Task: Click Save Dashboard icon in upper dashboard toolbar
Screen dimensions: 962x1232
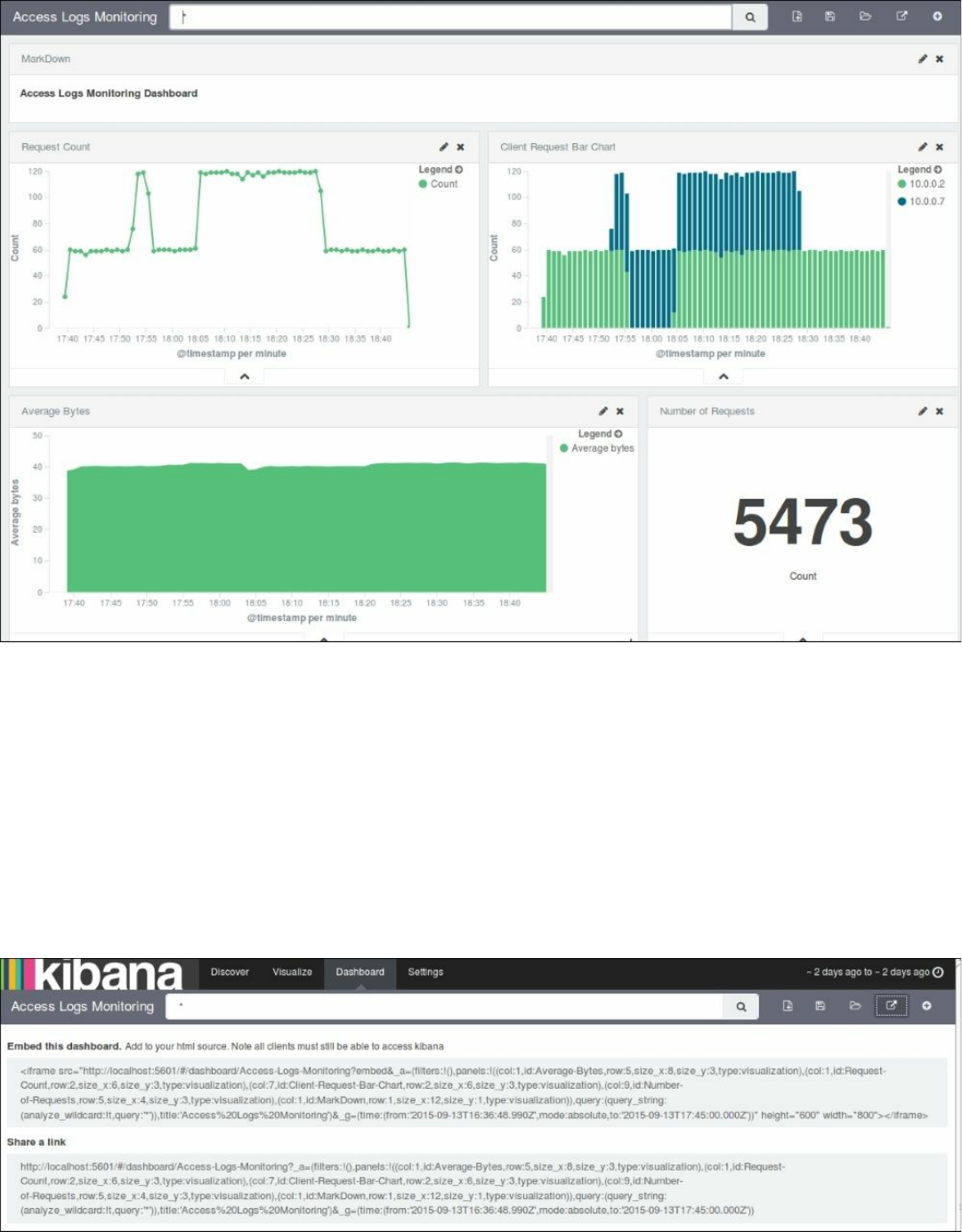Action: click(x=830, y=17)
